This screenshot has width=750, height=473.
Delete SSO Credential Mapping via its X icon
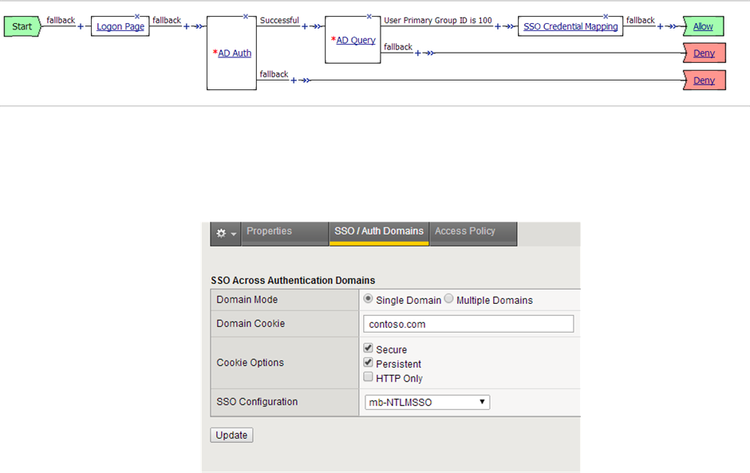(x=606, y=16)
